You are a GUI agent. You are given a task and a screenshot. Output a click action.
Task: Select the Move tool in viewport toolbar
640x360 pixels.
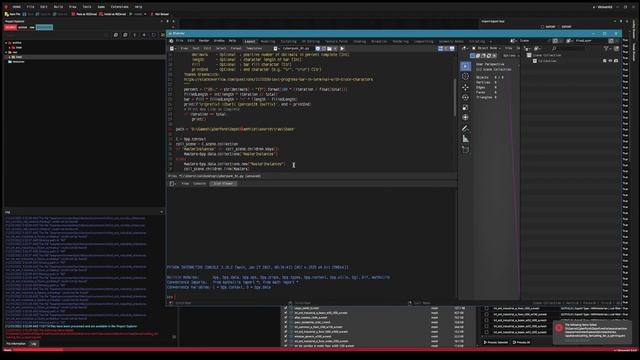[x=465, y=87]
